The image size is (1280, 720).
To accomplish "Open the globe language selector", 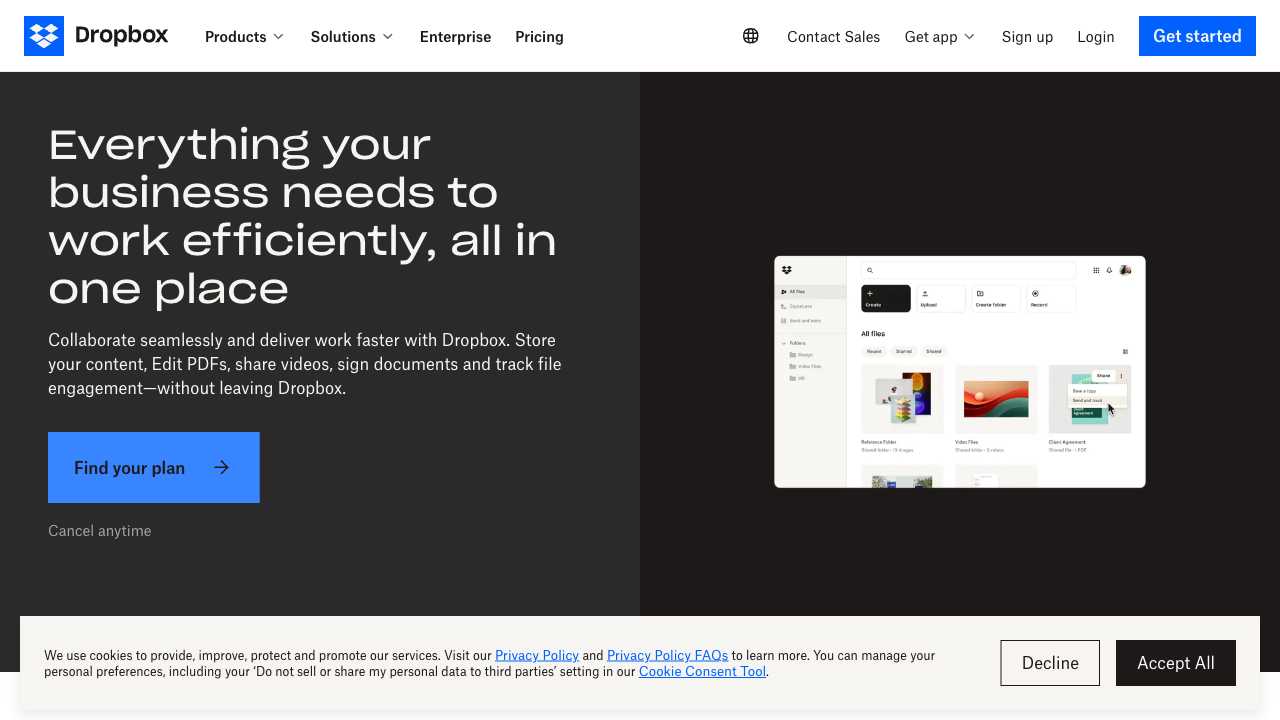I will coord(751,36).
